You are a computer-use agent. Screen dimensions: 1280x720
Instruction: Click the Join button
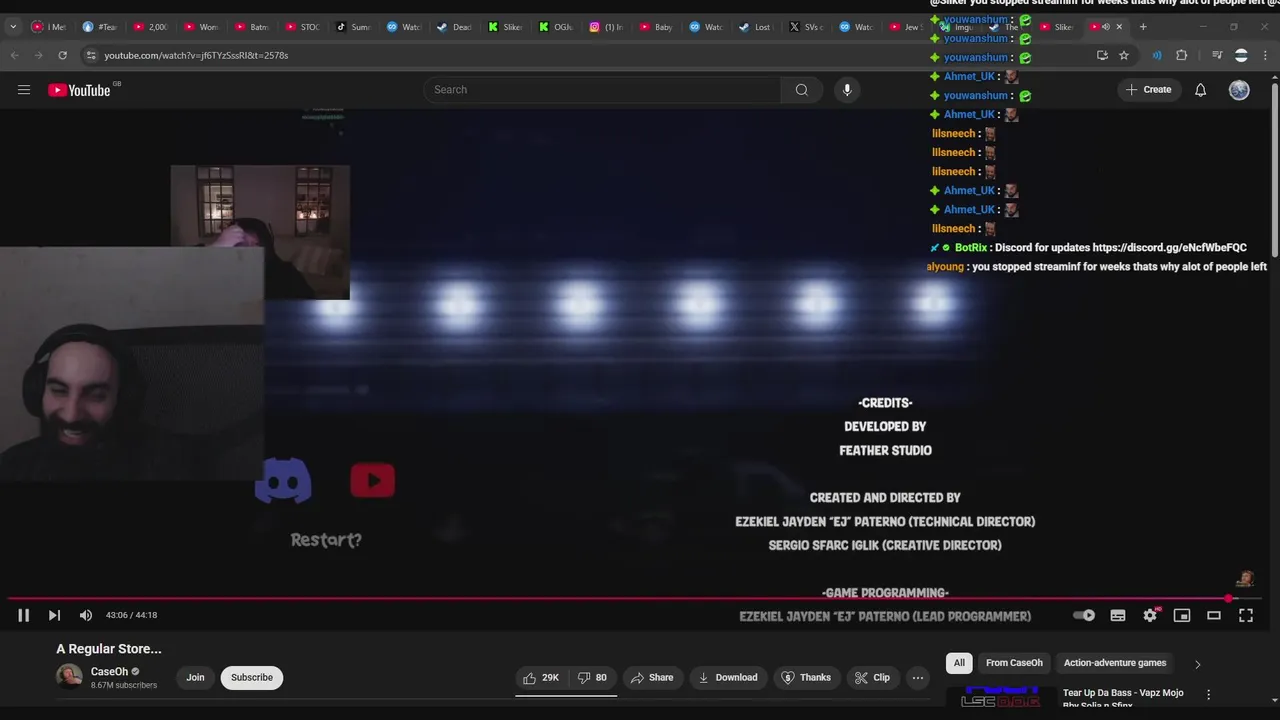[195, 678]
